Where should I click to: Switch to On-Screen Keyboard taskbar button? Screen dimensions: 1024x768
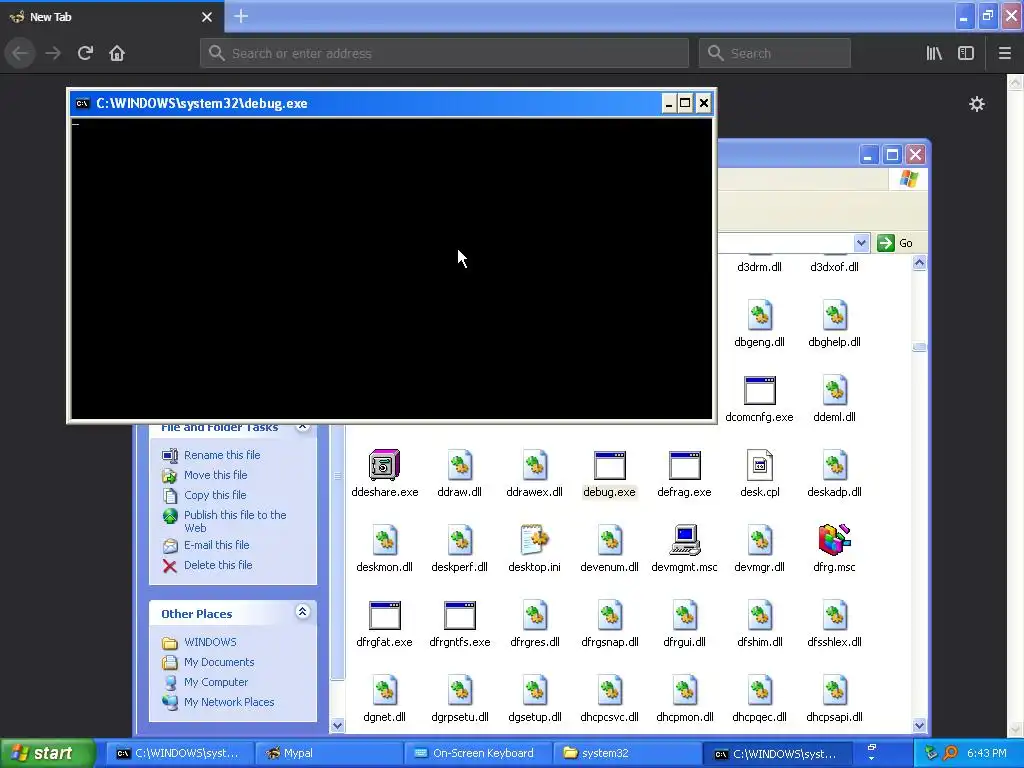click(x=477, y=753)
